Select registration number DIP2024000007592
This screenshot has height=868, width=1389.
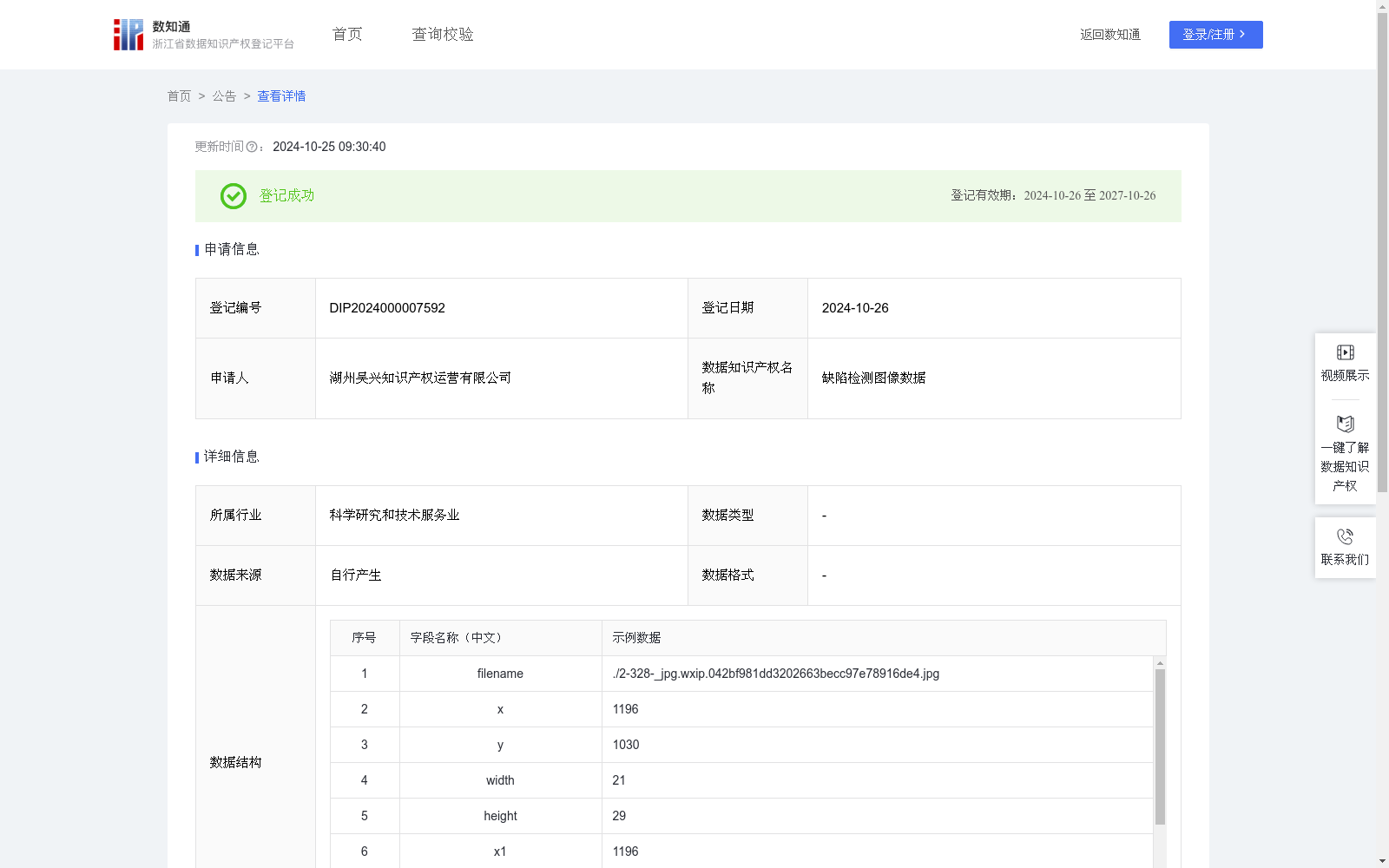click(x=387, y=308)
